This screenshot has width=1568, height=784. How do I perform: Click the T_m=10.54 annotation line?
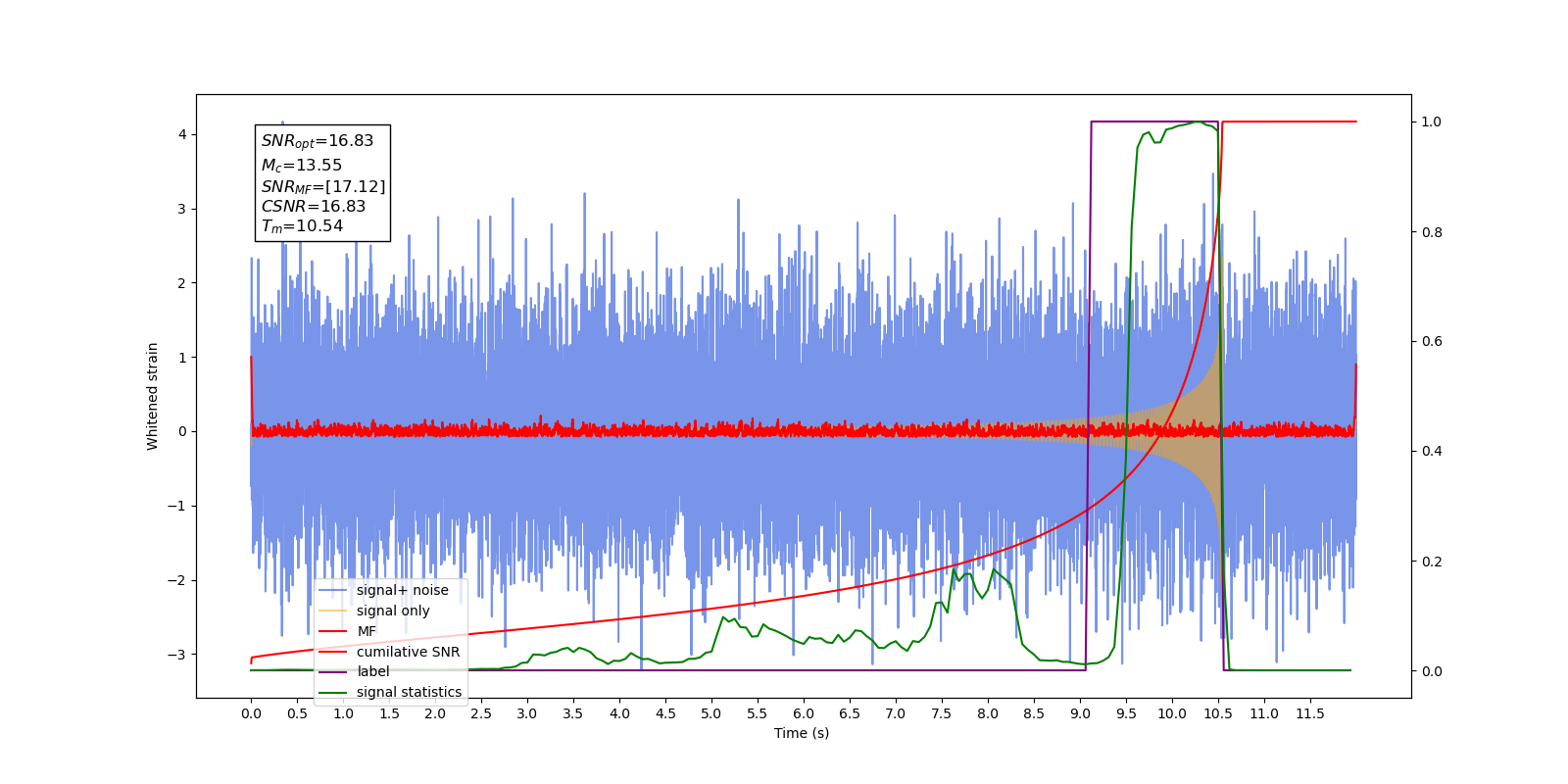[302, 226]
